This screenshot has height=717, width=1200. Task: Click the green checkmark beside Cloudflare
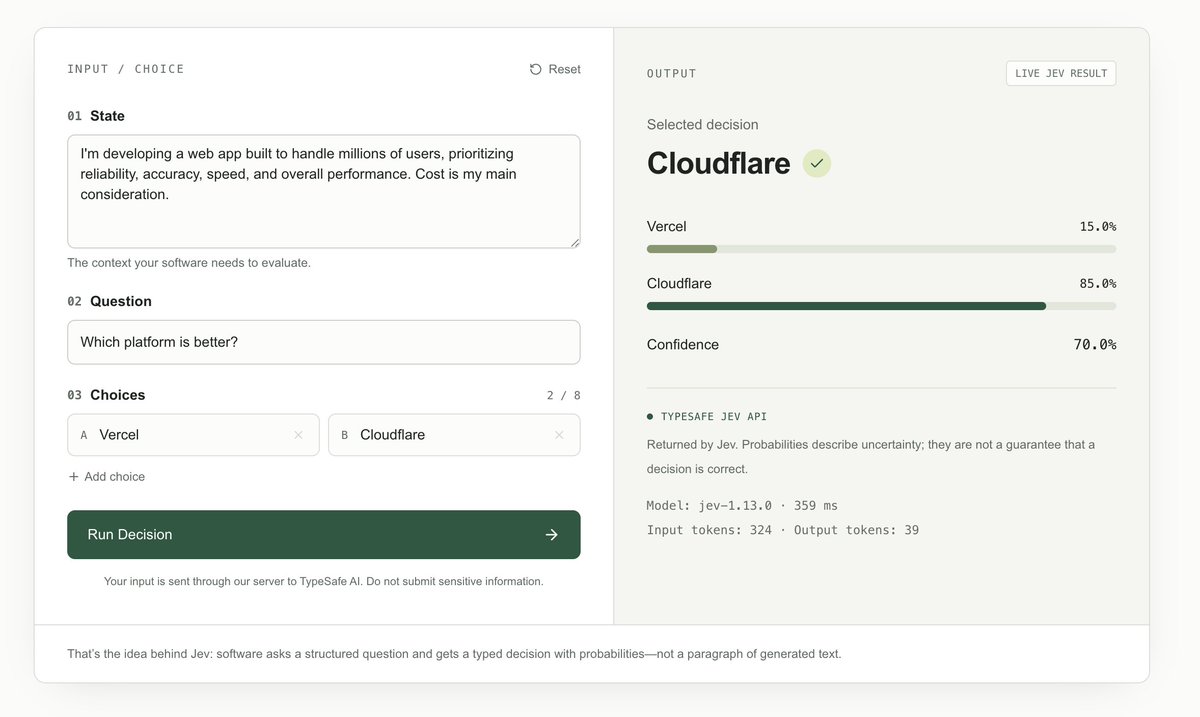[817, 163]
